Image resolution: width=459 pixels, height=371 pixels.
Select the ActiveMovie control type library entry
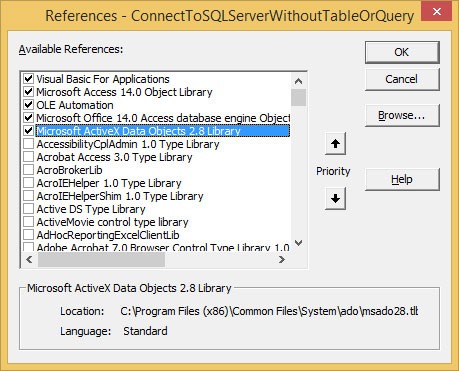tap(112, 222)
